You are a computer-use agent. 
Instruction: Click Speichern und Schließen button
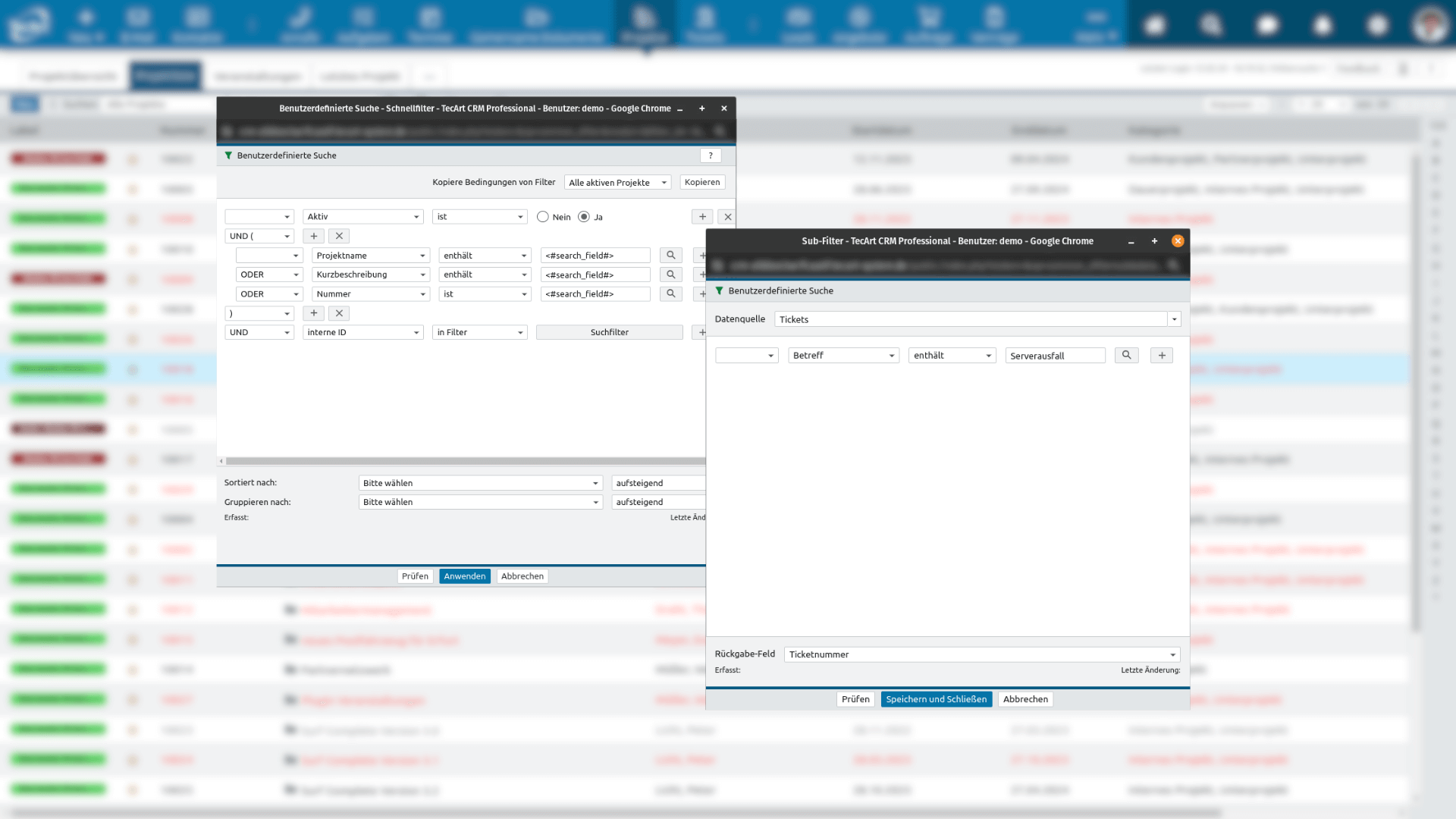coord(936,699)
